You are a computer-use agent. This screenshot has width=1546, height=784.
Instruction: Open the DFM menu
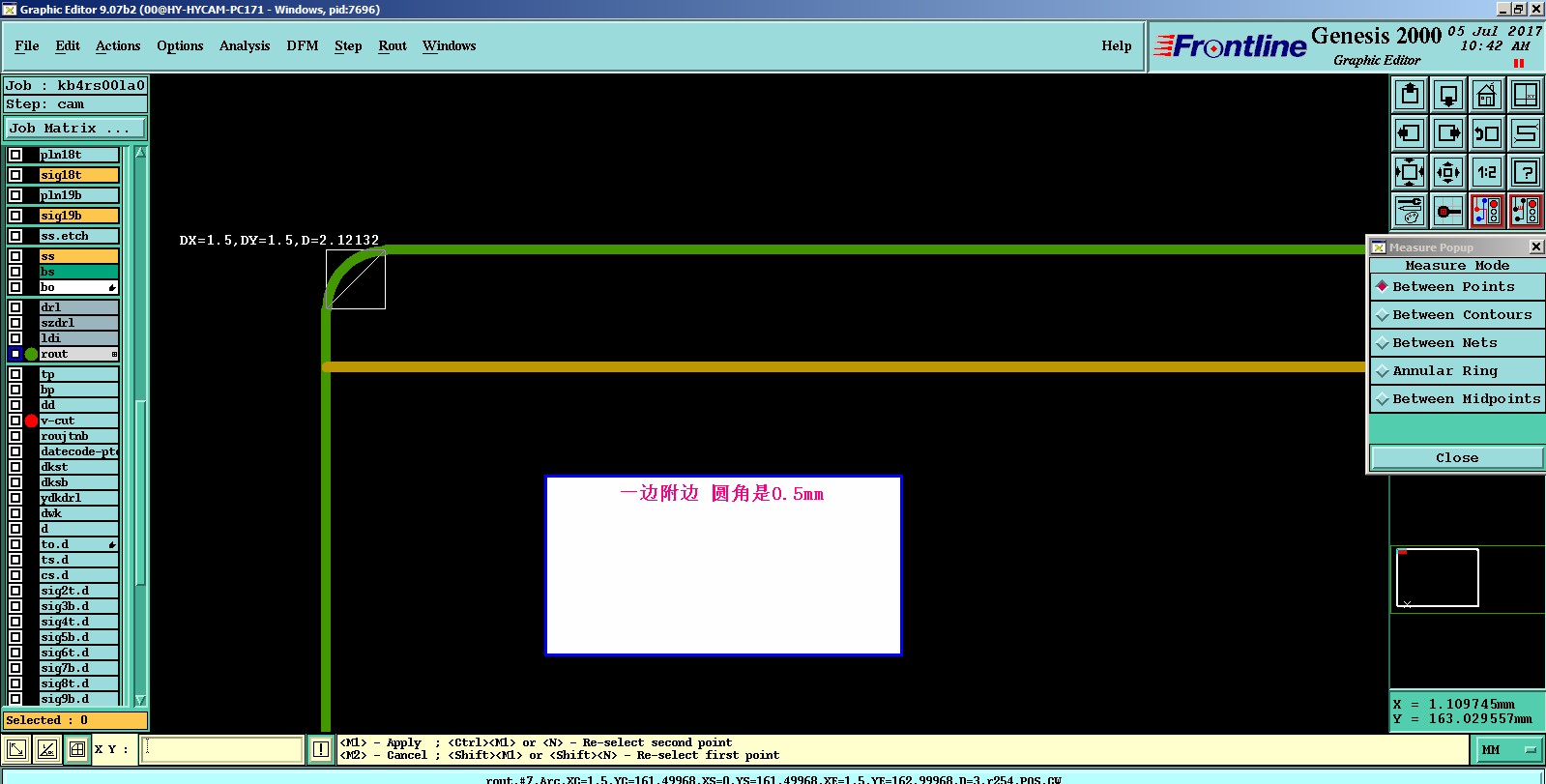pos(303,45)
